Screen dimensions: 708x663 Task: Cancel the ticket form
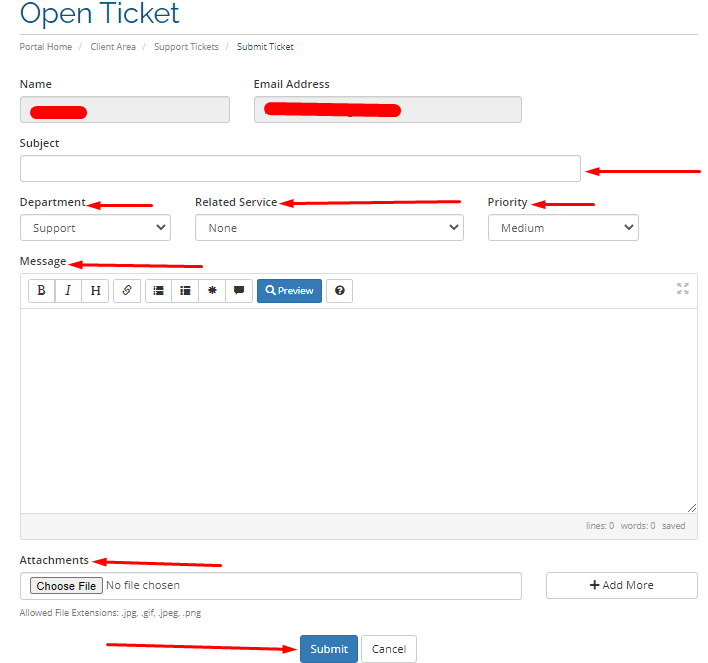[389, 649]
